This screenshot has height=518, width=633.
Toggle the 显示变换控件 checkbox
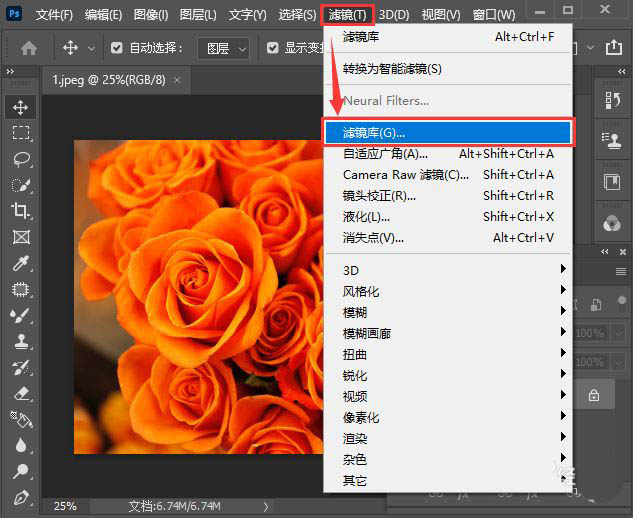pyautogui.click(x=272, y=48)
